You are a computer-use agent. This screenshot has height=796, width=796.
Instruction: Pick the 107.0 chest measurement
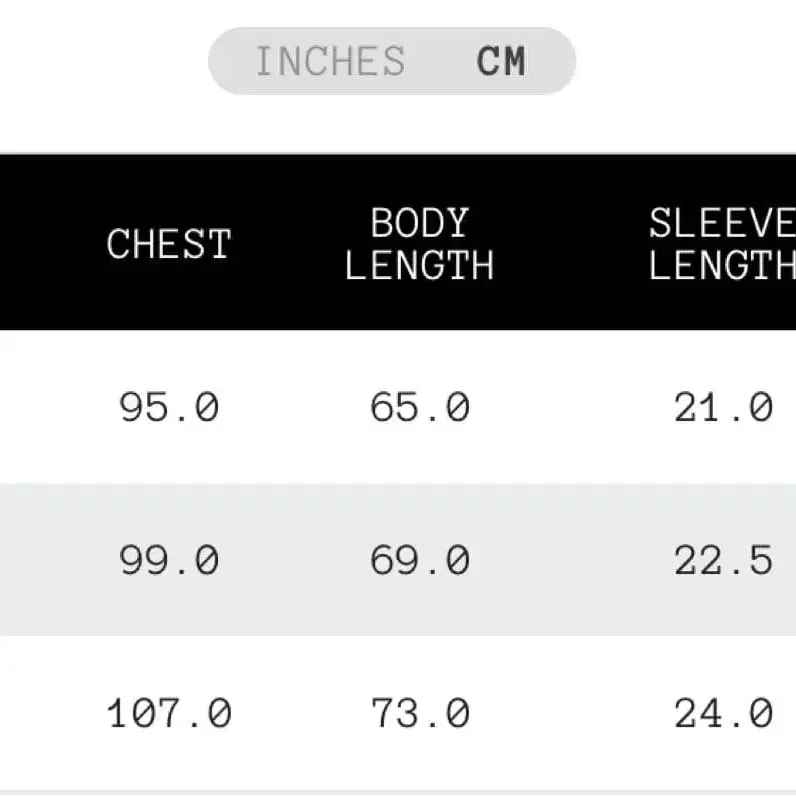(x=169, y=714)
